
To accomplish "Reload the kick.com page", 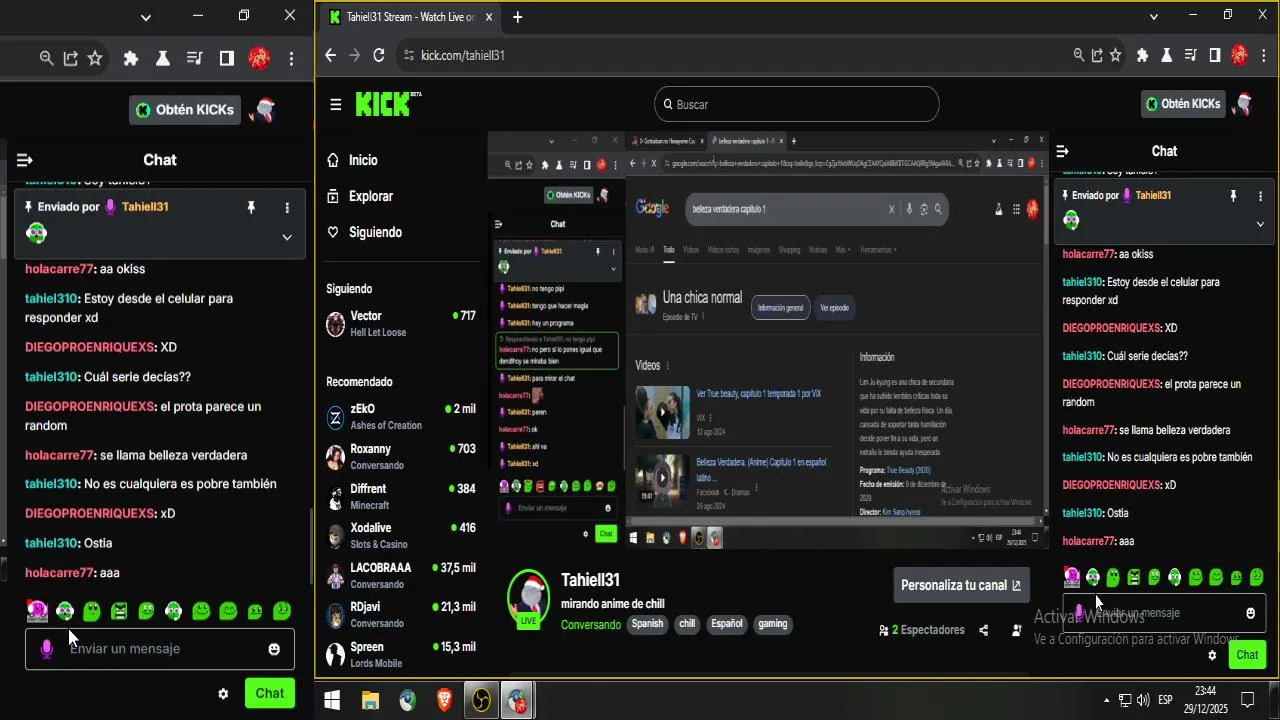I will click(379, 55).
